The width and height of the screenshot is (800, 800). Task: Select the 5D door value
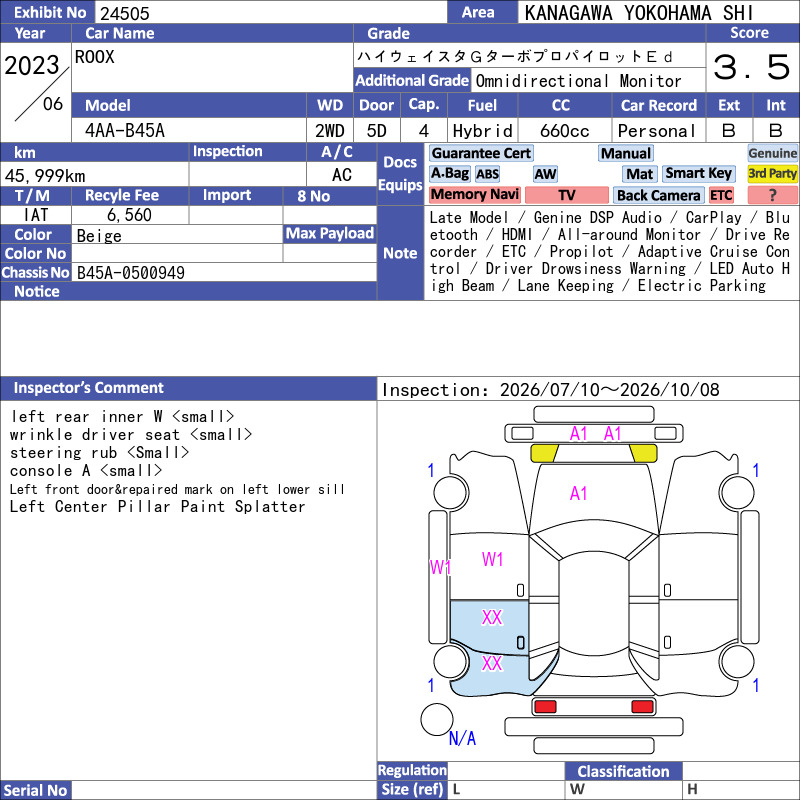[377, 131]
